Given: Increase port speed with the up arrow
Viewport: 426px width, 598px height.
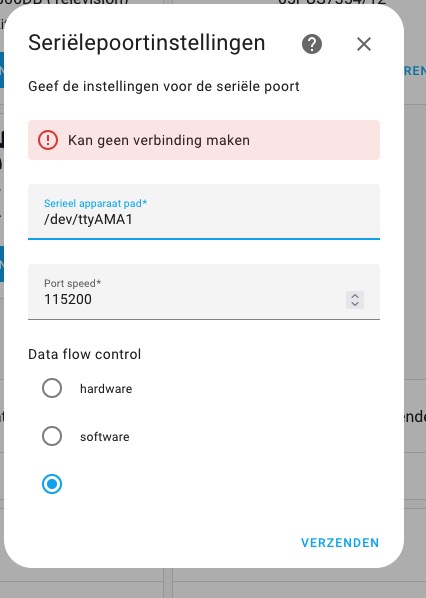Looking at the screenshot, I should (x=355, y=296).
